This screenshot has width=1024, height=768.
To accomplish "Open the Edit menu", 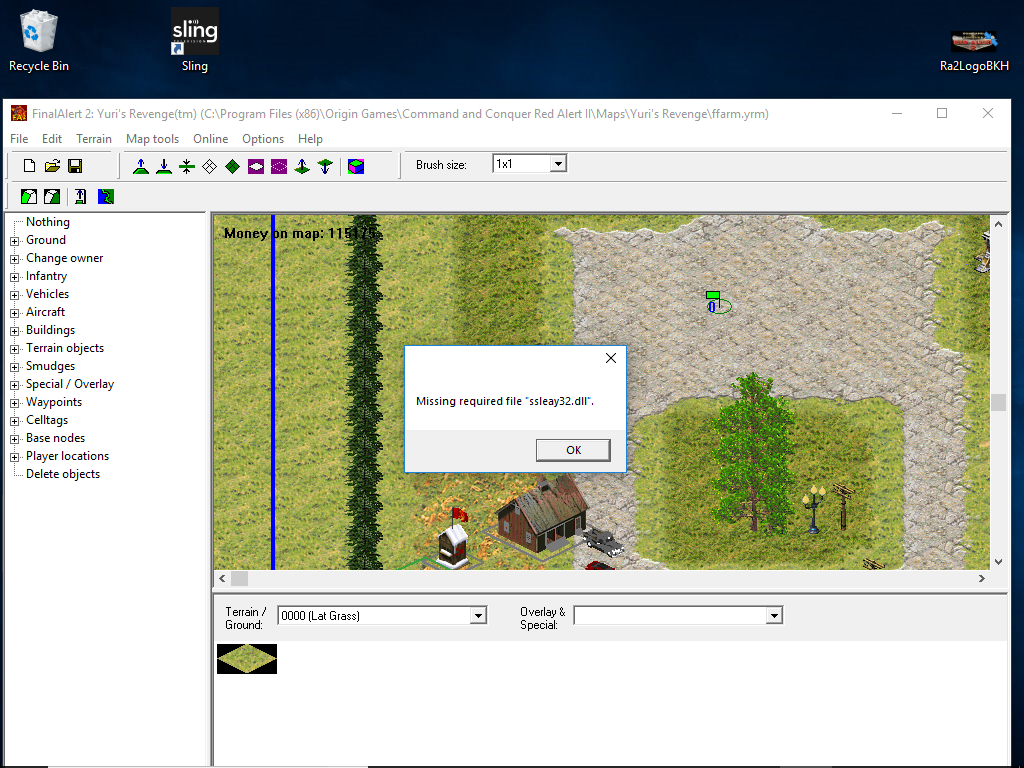I will click(x=52, y=139).
